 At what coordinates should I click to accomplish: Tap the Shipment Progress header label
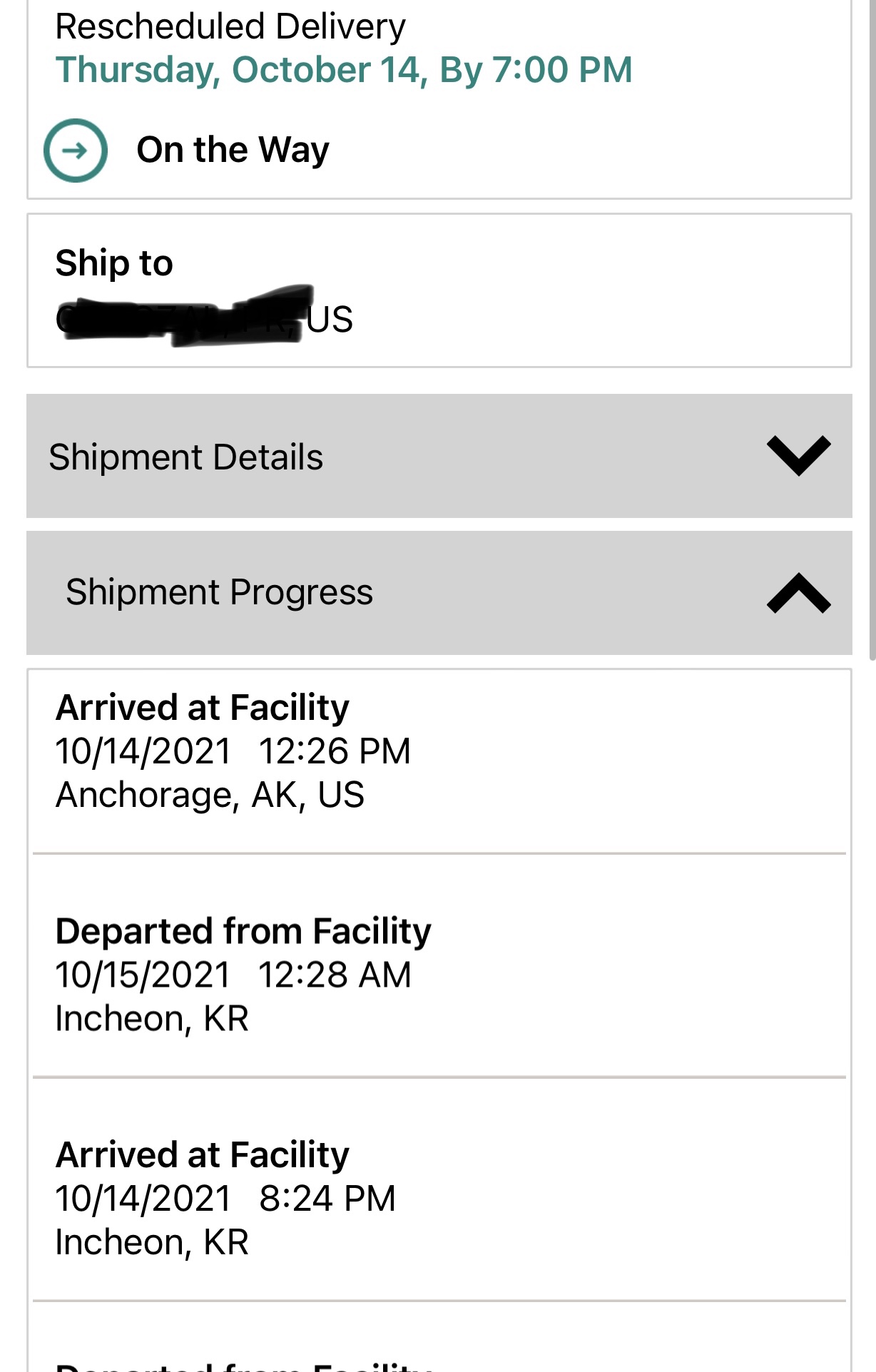[219, 592]
